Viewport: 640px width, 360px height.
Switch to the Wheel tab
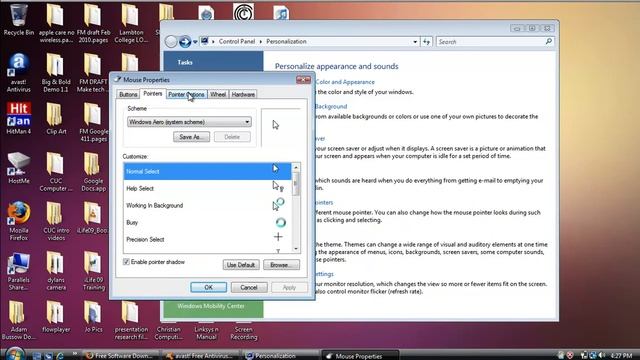coord(218,94)
